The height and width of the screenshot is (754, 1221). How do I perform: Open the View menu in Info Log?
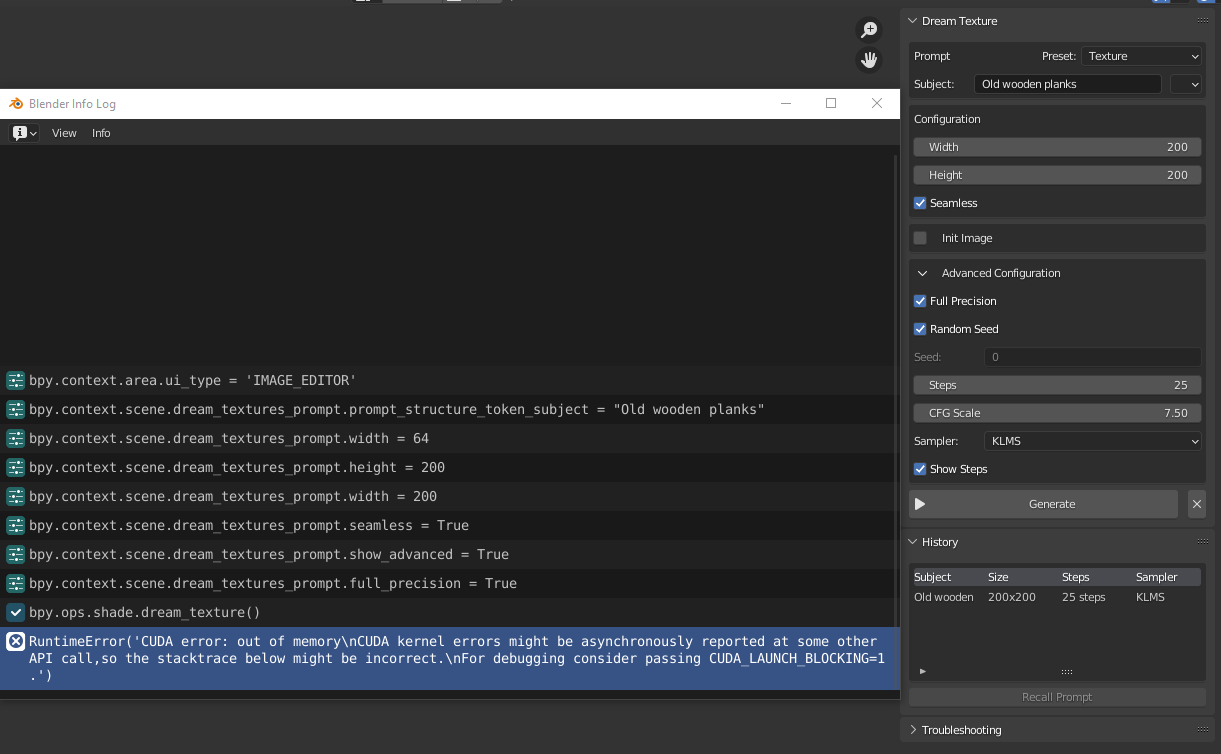(x=64, y=133)
